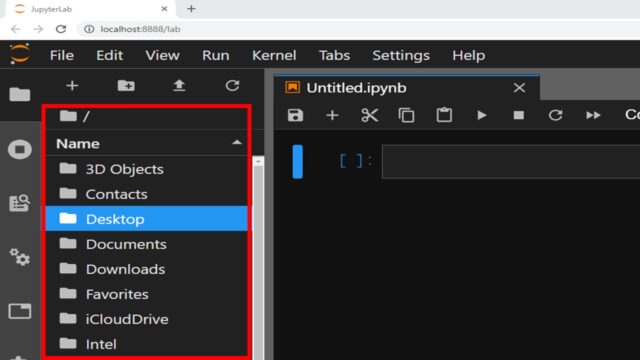
Task: Open the Kernel menu
Action: 274,55
